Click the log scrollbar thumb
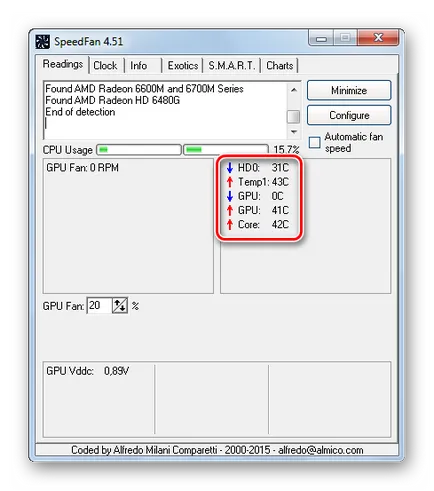 click(293, 117)
